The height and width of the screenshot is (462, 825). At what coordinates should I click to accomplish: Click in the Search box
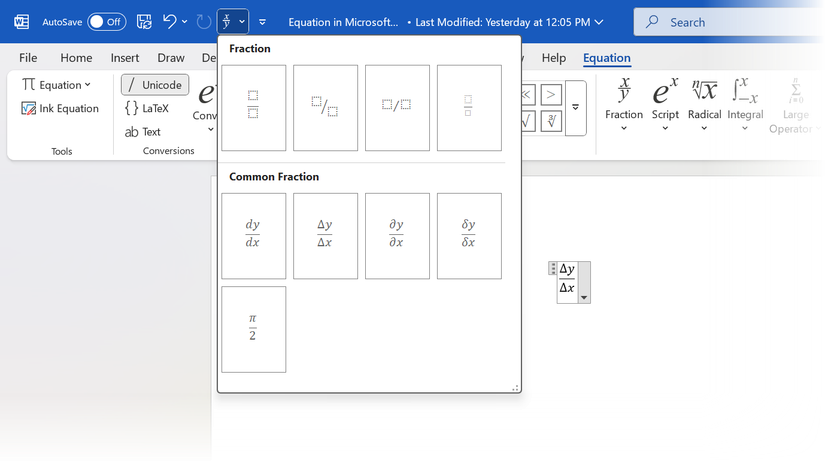(729, 22)
